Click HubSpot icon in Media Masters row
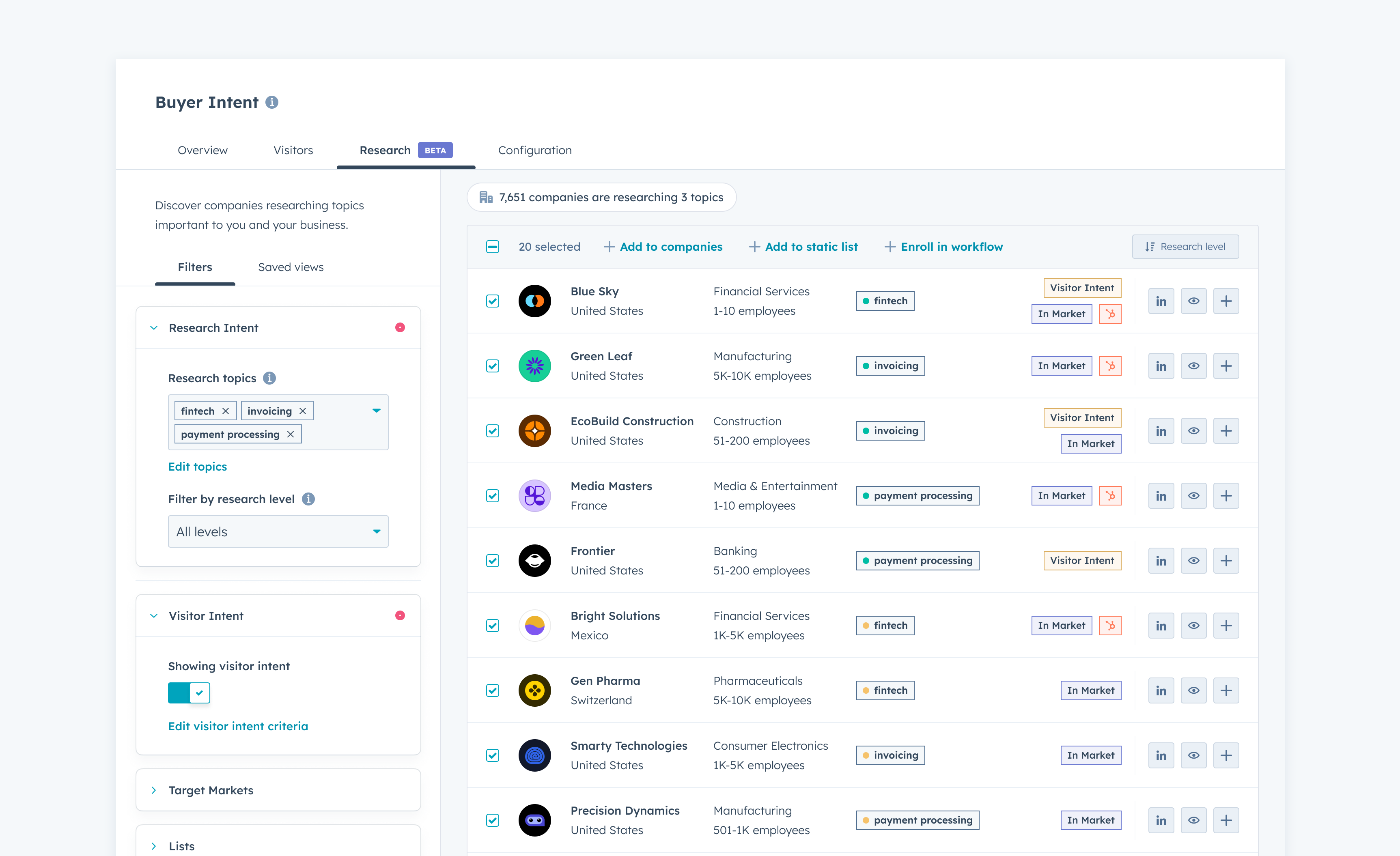Image resolution: width=1400 pixels, height=856 pixels. (1110, 496)
